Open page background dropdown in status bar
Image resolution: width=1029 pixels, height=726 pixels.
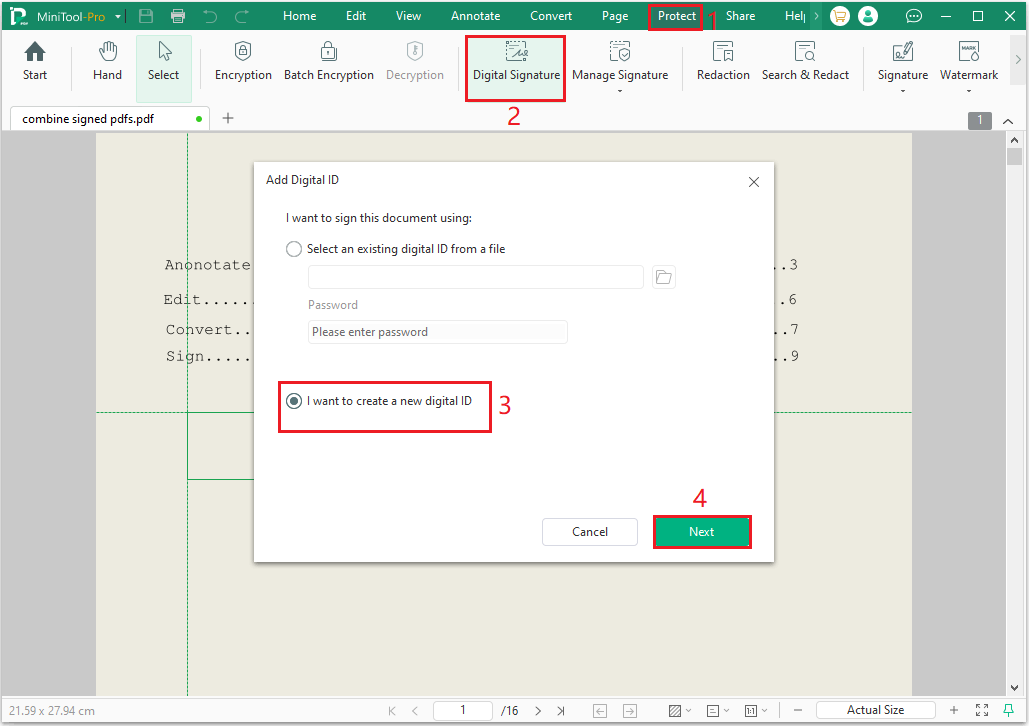pyautogui.click(x=679, y=710)
